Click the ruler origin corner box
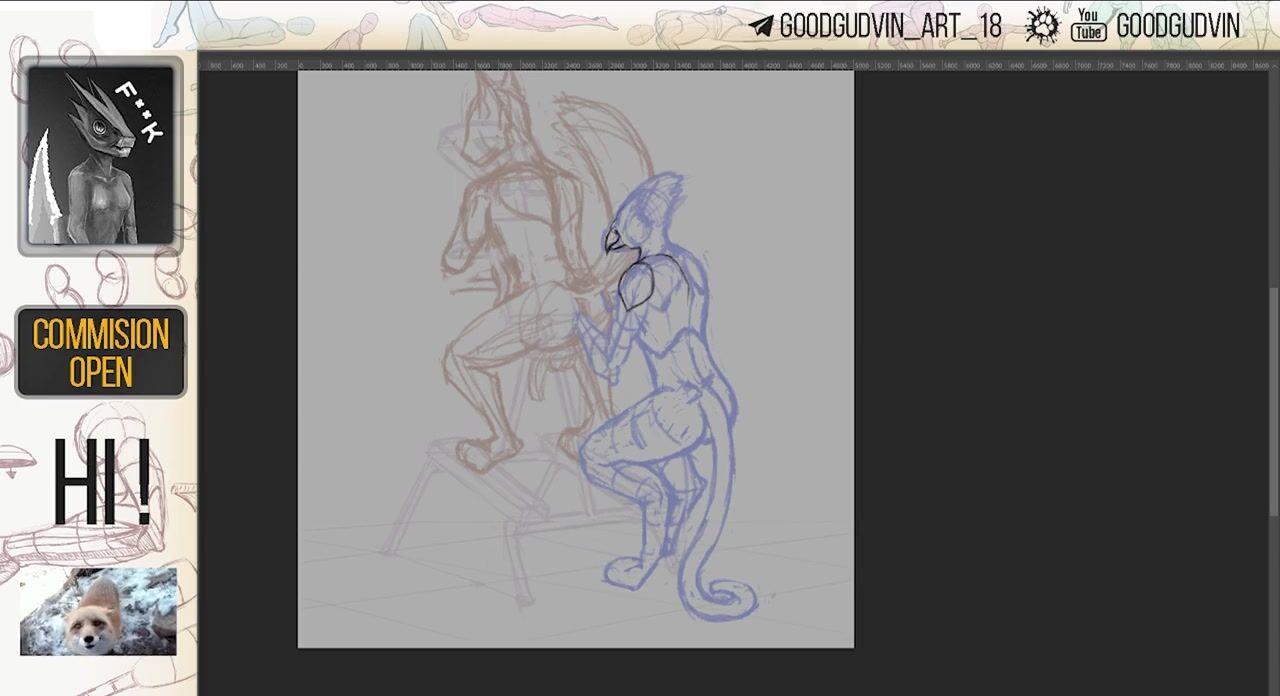The height and width of the screenshot is (696, 1280). 204,65
